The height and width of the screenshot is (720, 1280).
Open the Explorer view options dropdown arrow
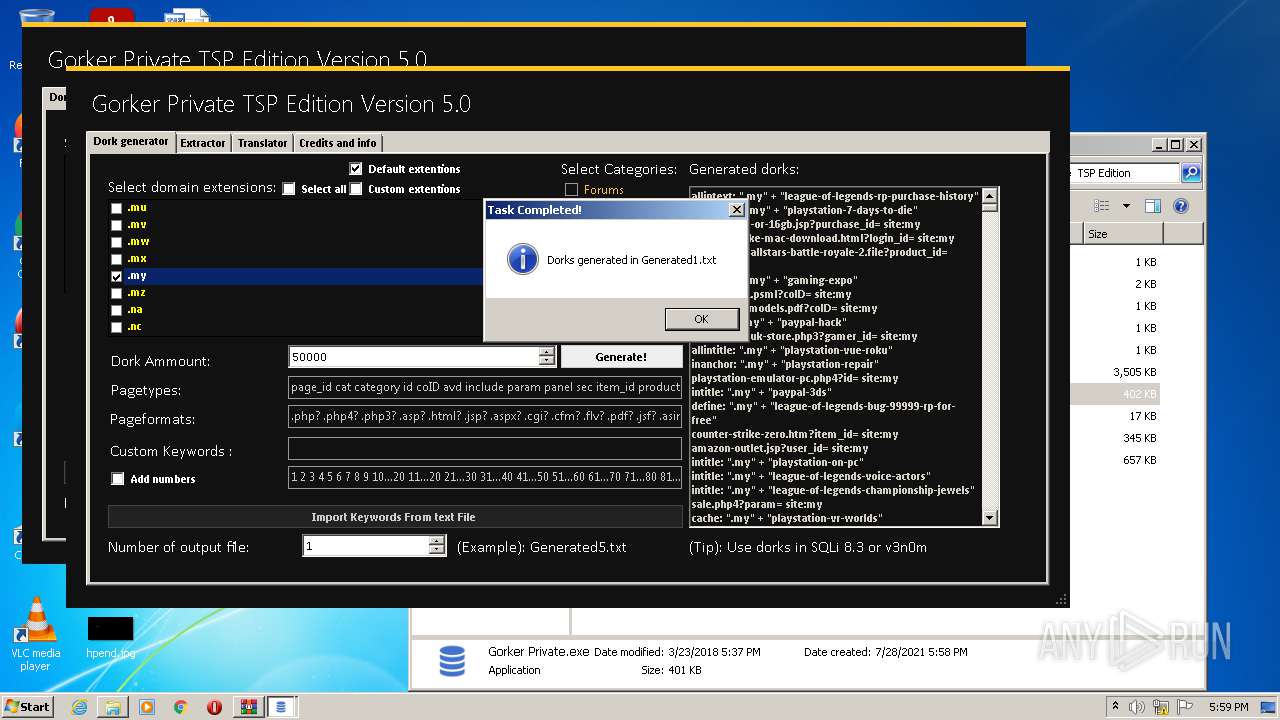point(1126,206)
